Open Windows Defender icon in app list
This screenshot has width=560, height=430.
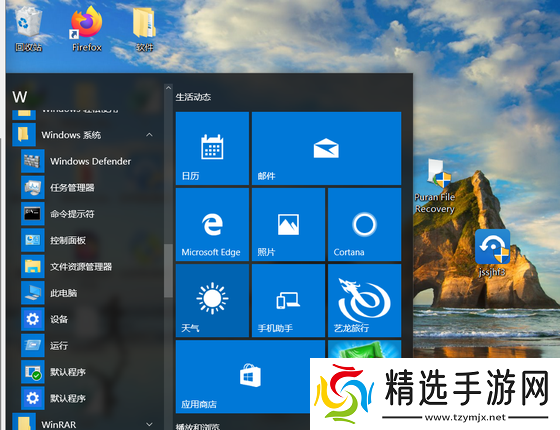32,161
